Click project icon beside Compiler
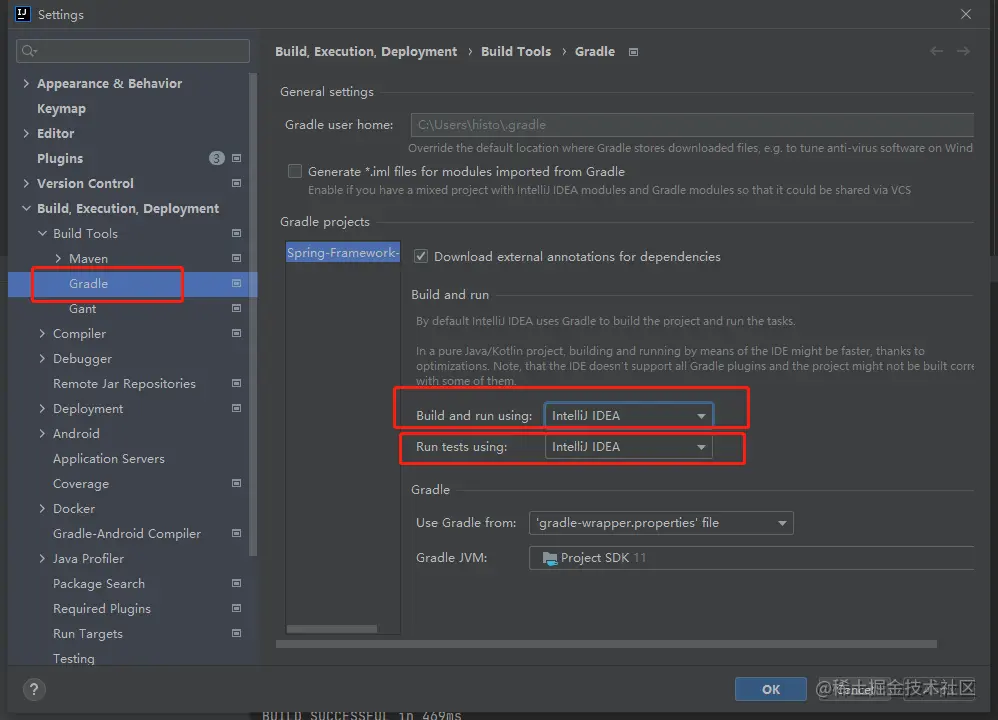 [236, 333]
